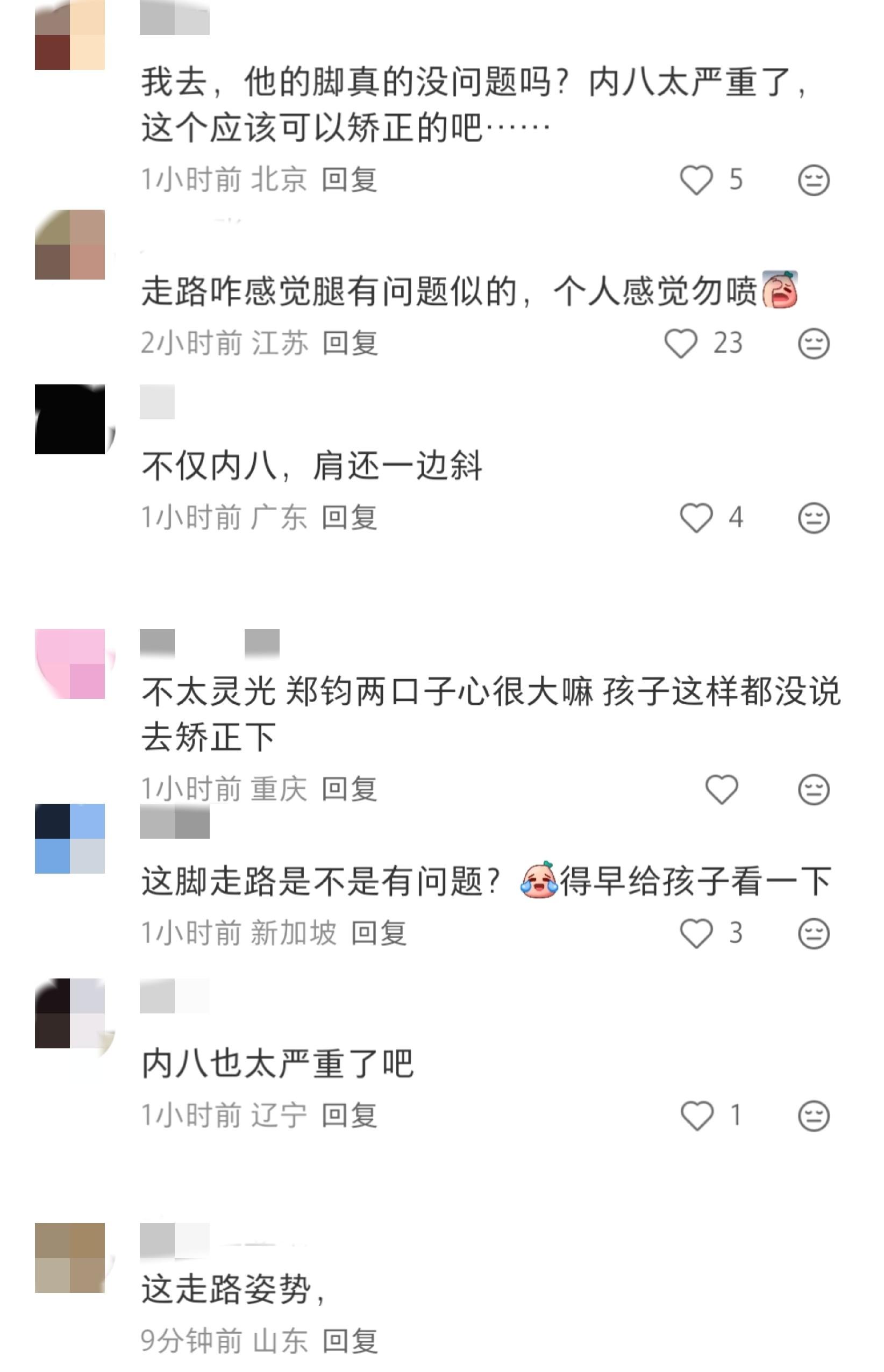
Task: Reply to the Jiangsu comment
Action: point(350,343)
